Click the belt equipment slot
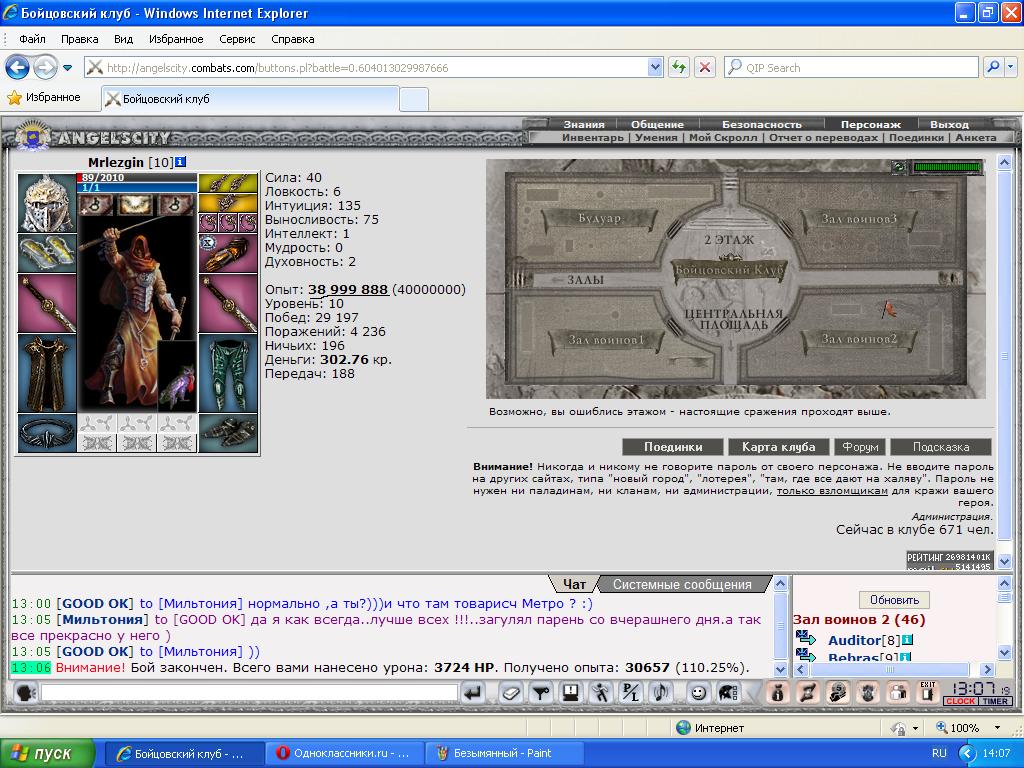 pos(46,433)
